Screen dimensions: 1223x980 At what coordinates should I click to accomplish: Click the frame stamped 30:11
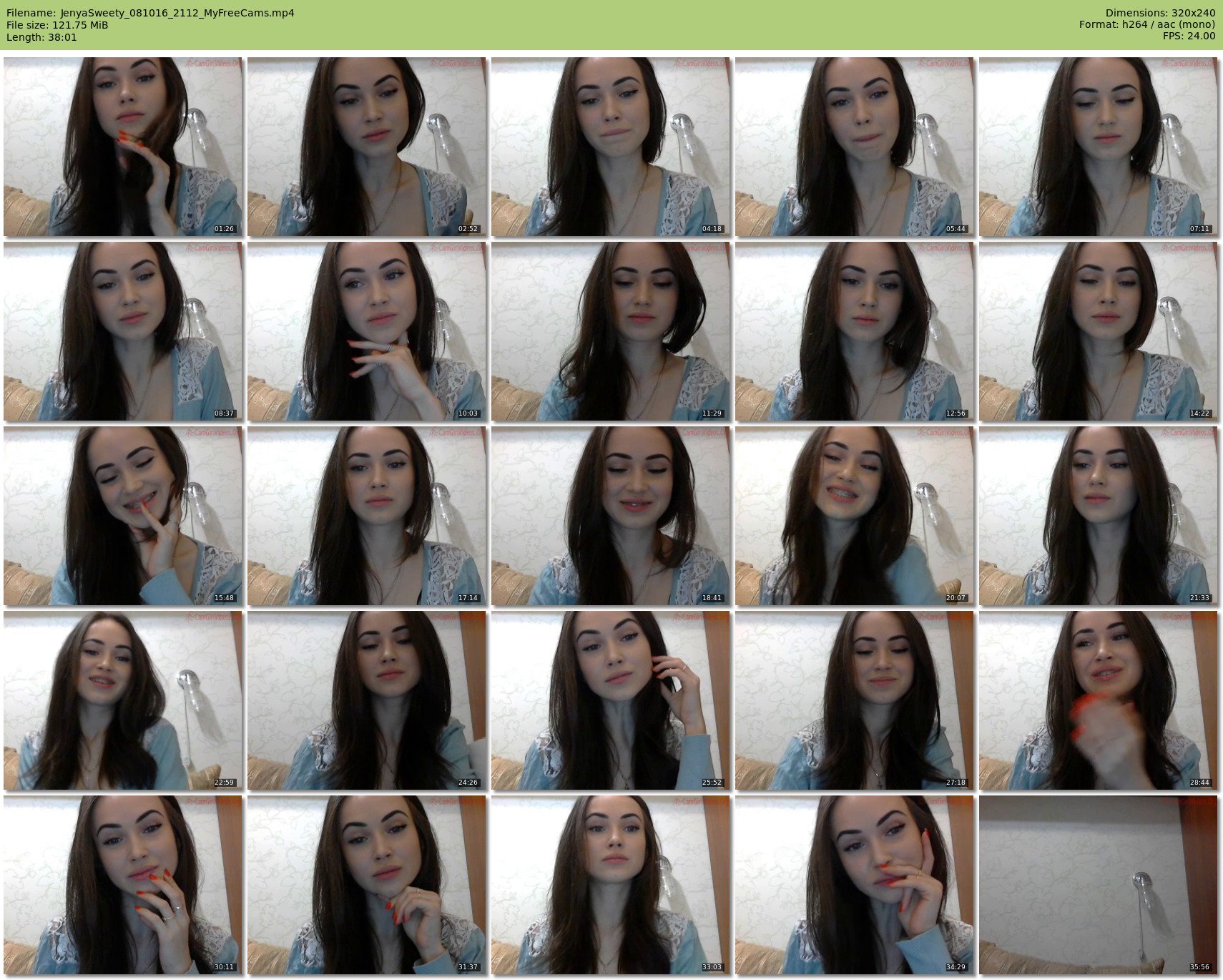[x=123, y=885]
